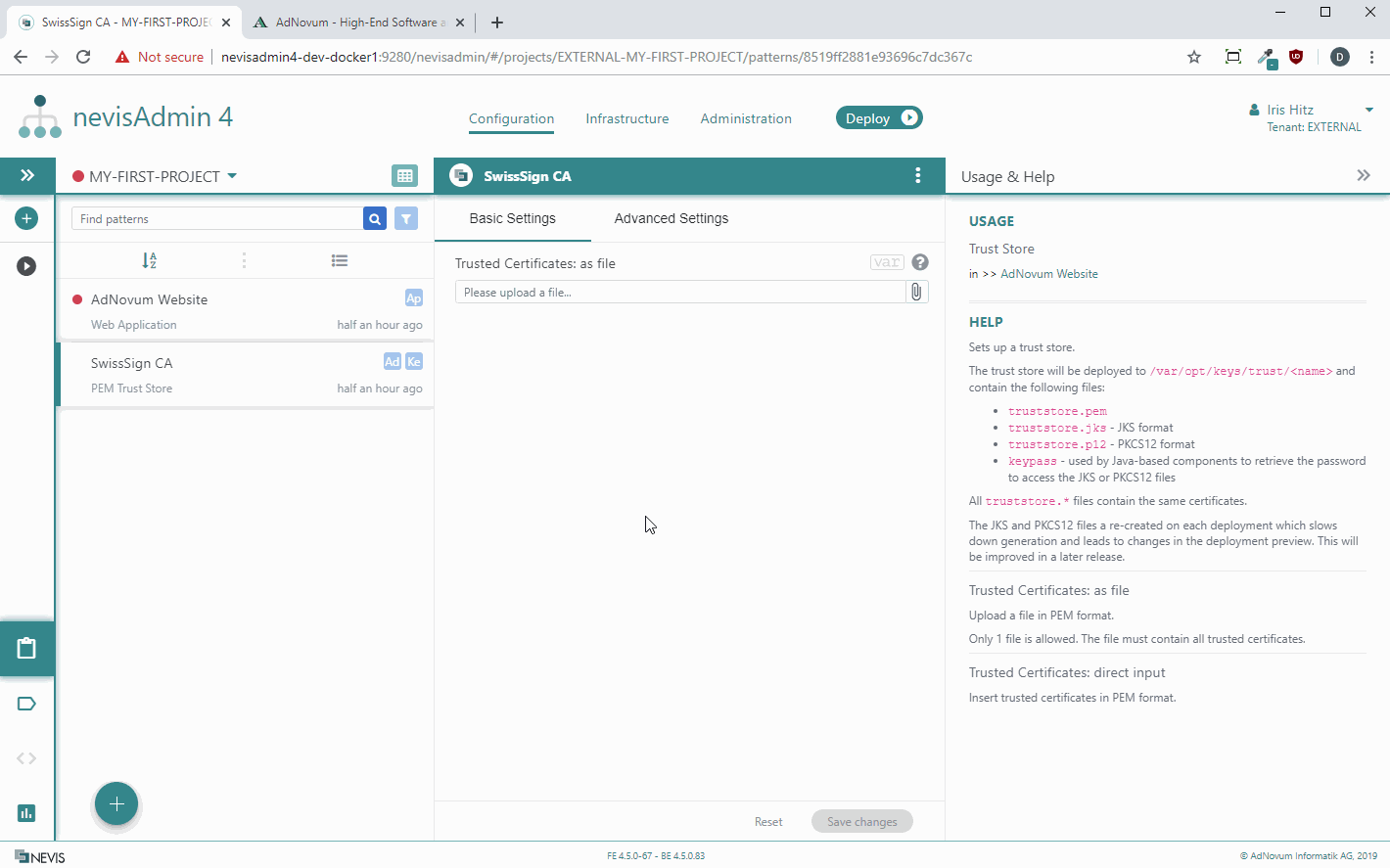Click the nevisAdmin 4 logo
The width and height of the screenshot is (1390, 868).
(x=125, y=117)
